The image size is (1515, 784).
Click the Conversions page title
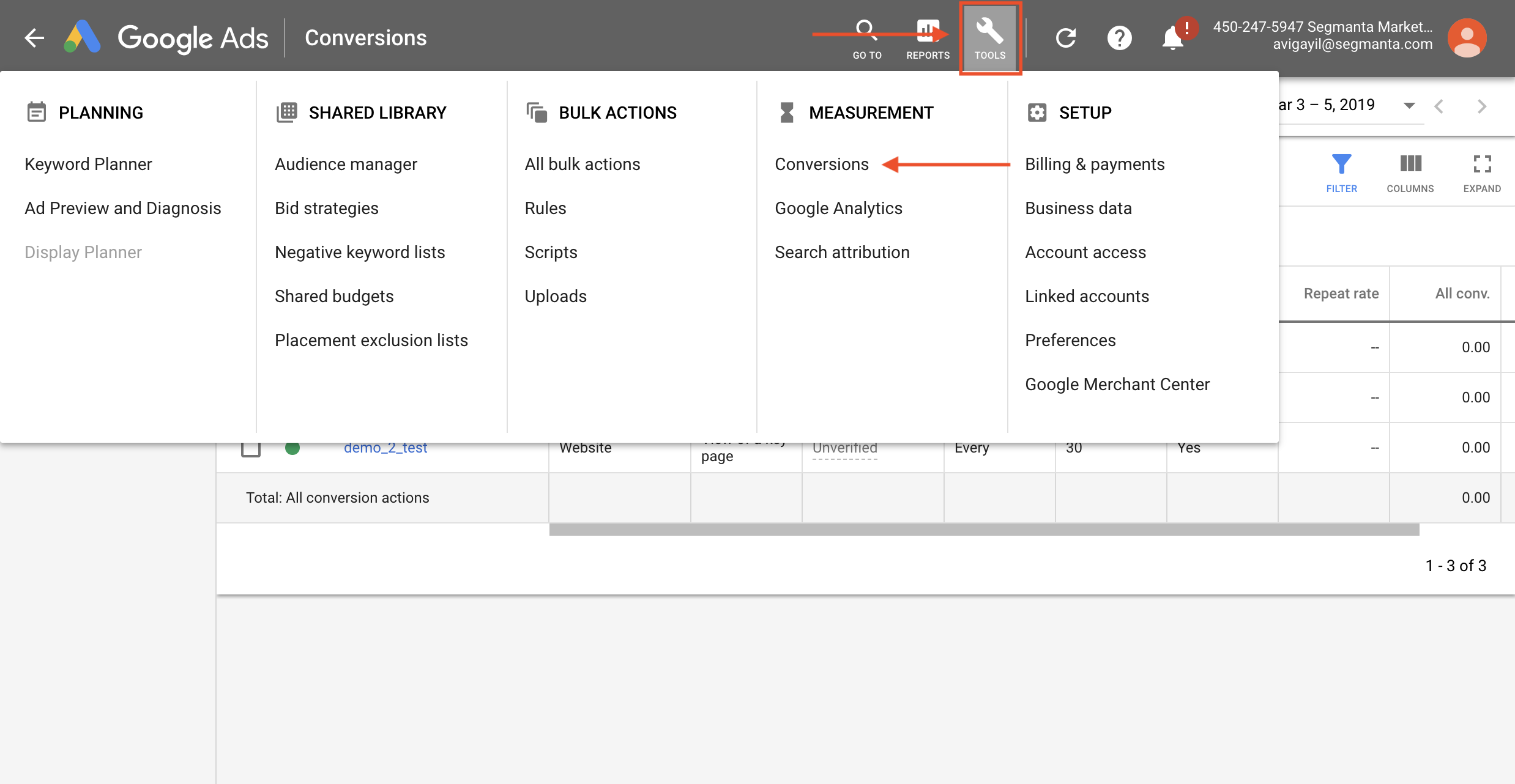(x=366, y=38)
